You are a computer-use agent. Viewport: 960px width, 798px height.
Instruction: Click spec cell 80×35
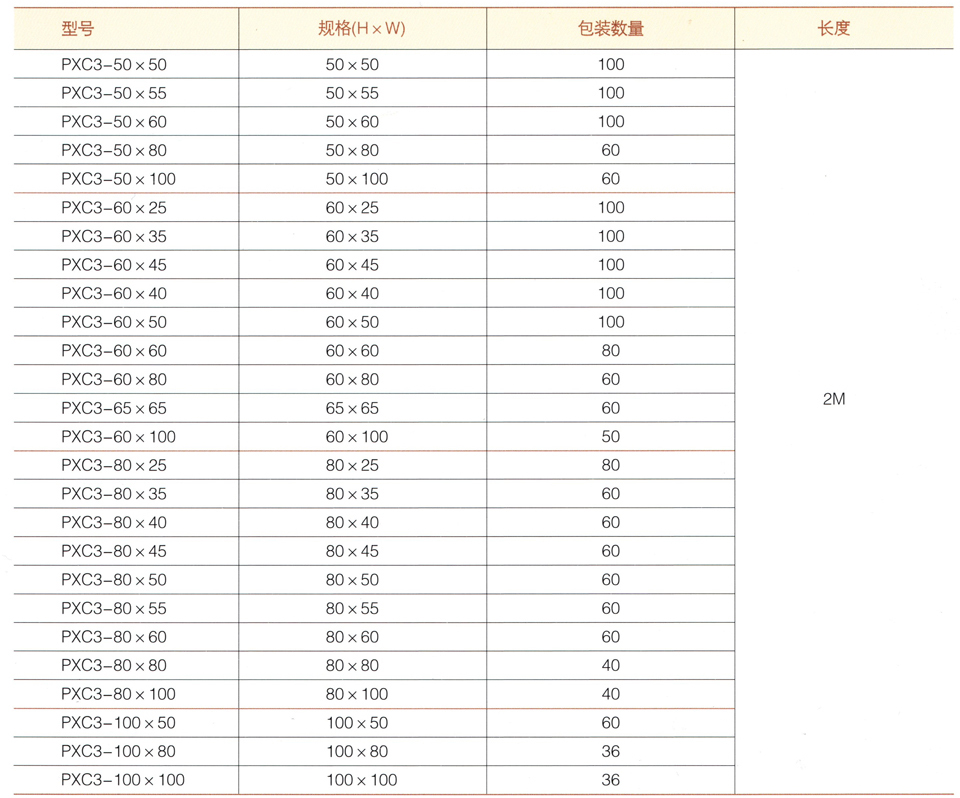352,494
